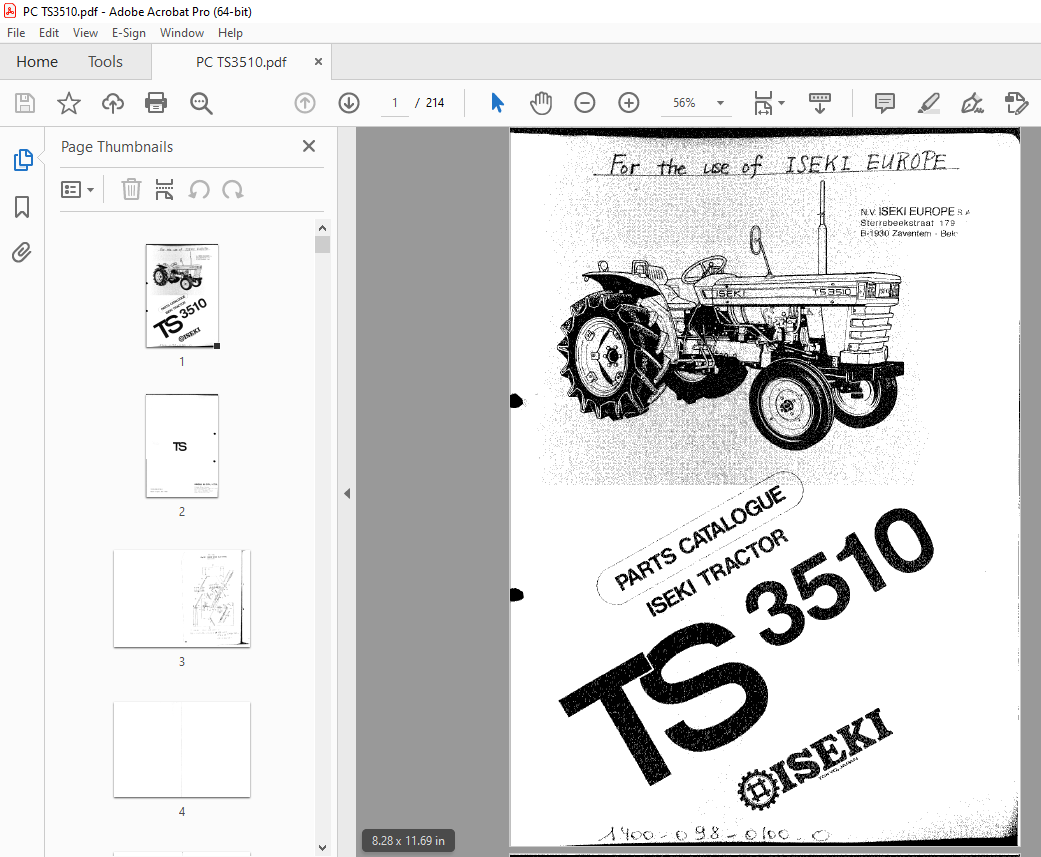Click the read mode scrolling icon
The height and width of the screenshot is (857, 1041).
pyautogui.click(x=820, y=103)
